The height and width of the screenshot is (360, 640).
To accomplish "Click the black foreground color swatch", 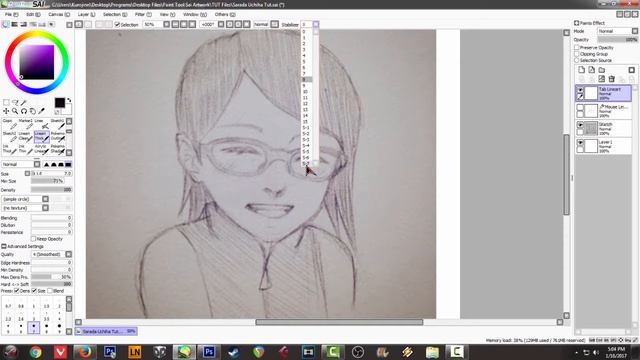I will [60, 102].
